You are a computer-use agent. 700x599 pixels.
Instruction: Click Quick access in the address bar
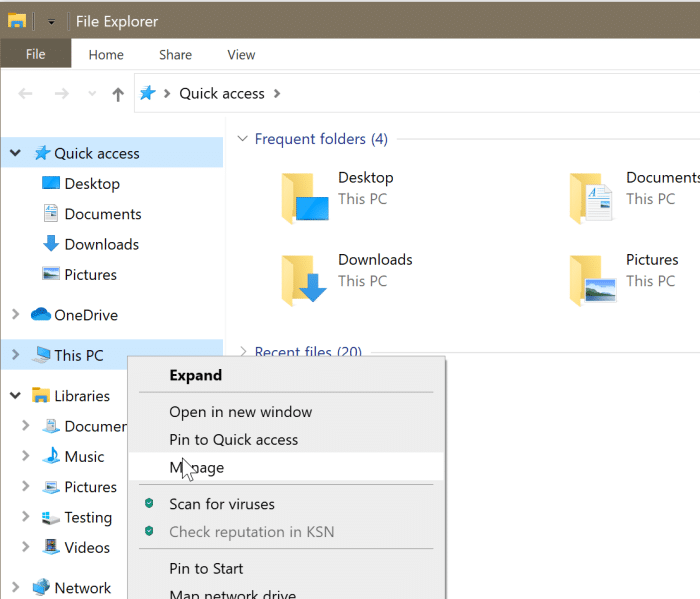222,94
